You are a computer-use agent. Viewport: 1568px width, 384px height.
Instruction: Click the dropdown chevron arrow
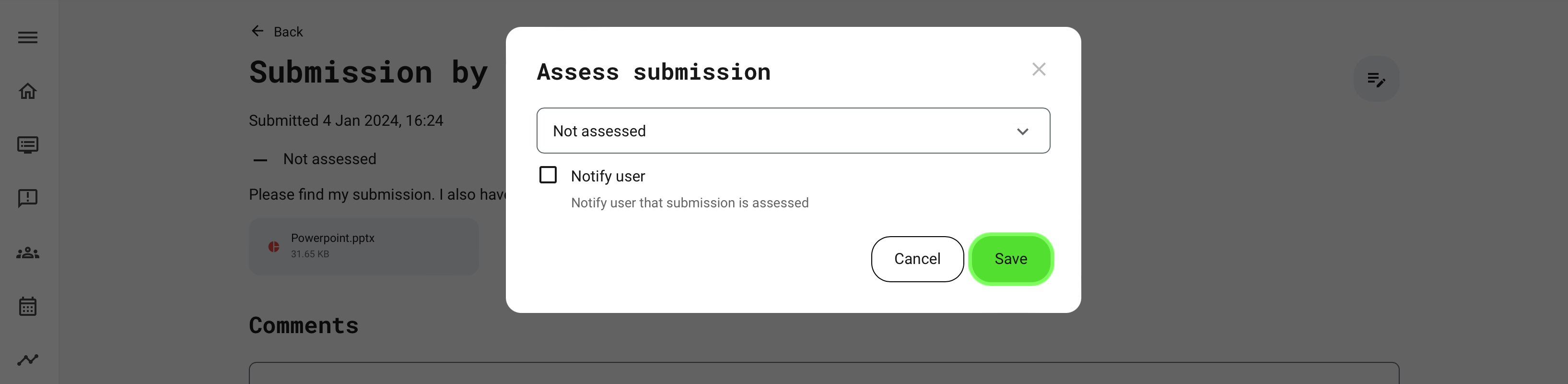coord(1022,132)
